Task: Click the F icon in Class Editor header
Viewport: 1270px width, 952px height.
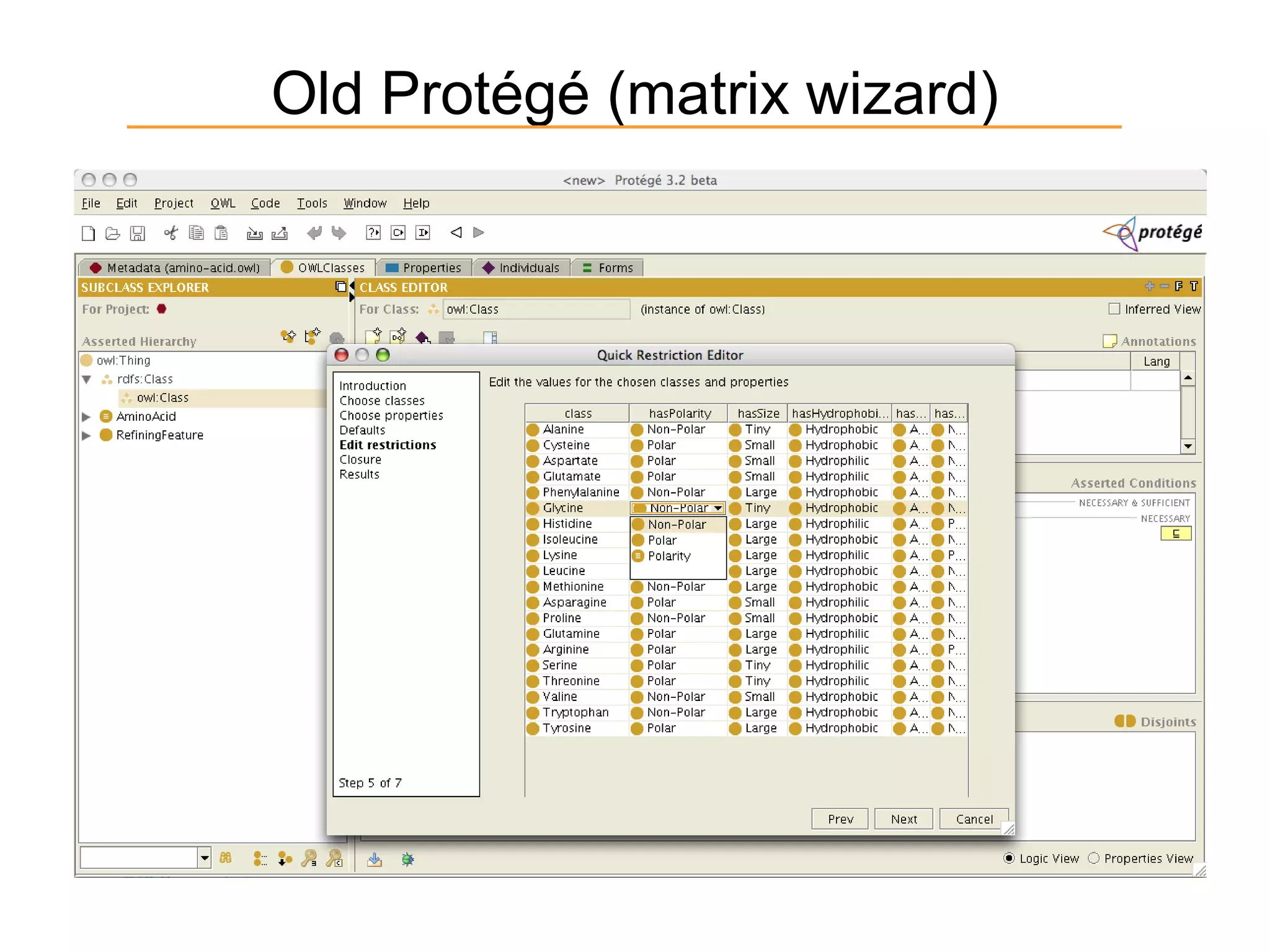Action: [1179, 286]
